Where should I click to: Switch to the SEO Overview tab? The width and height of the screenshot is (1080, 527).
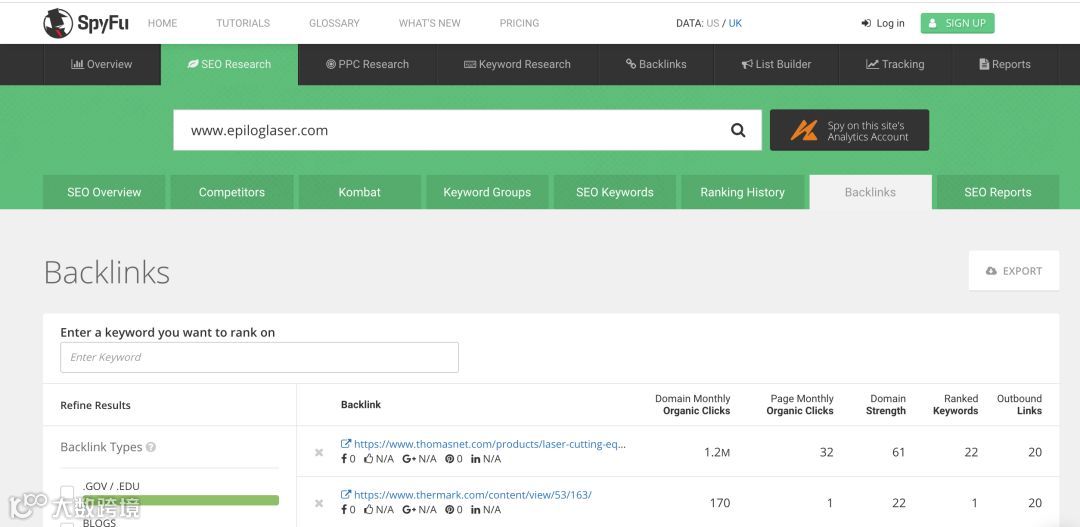[104, 192]
